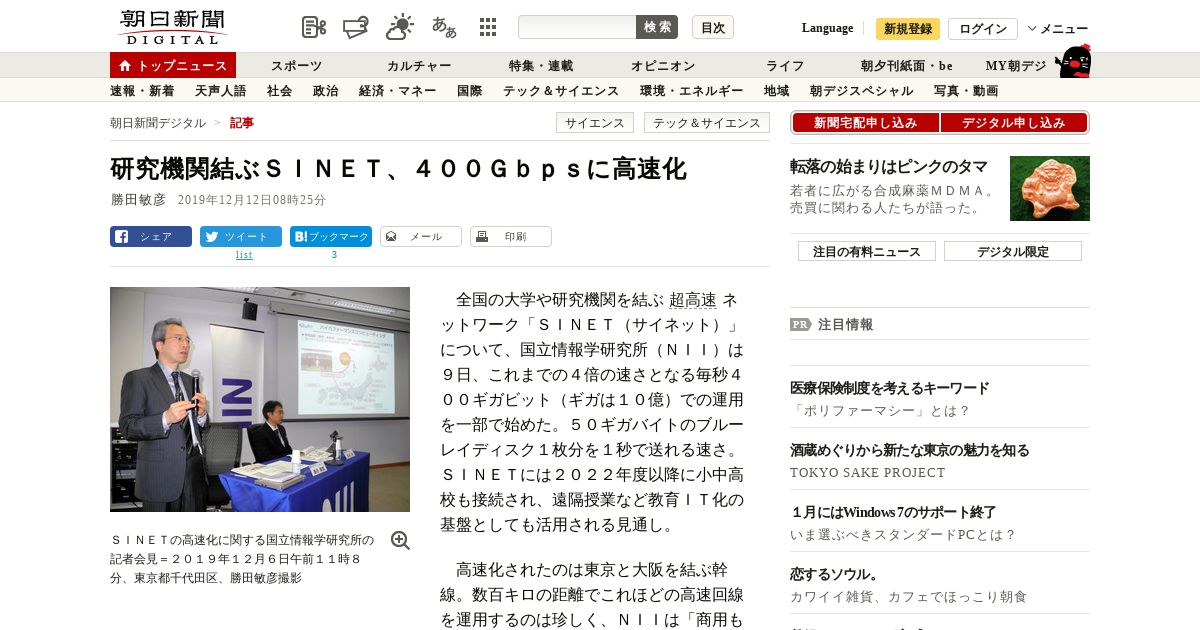Viewport: 1200px width, 630px height.
Task: Click the home icon on the トップニュース tab
Action: (x=125, y=66)
